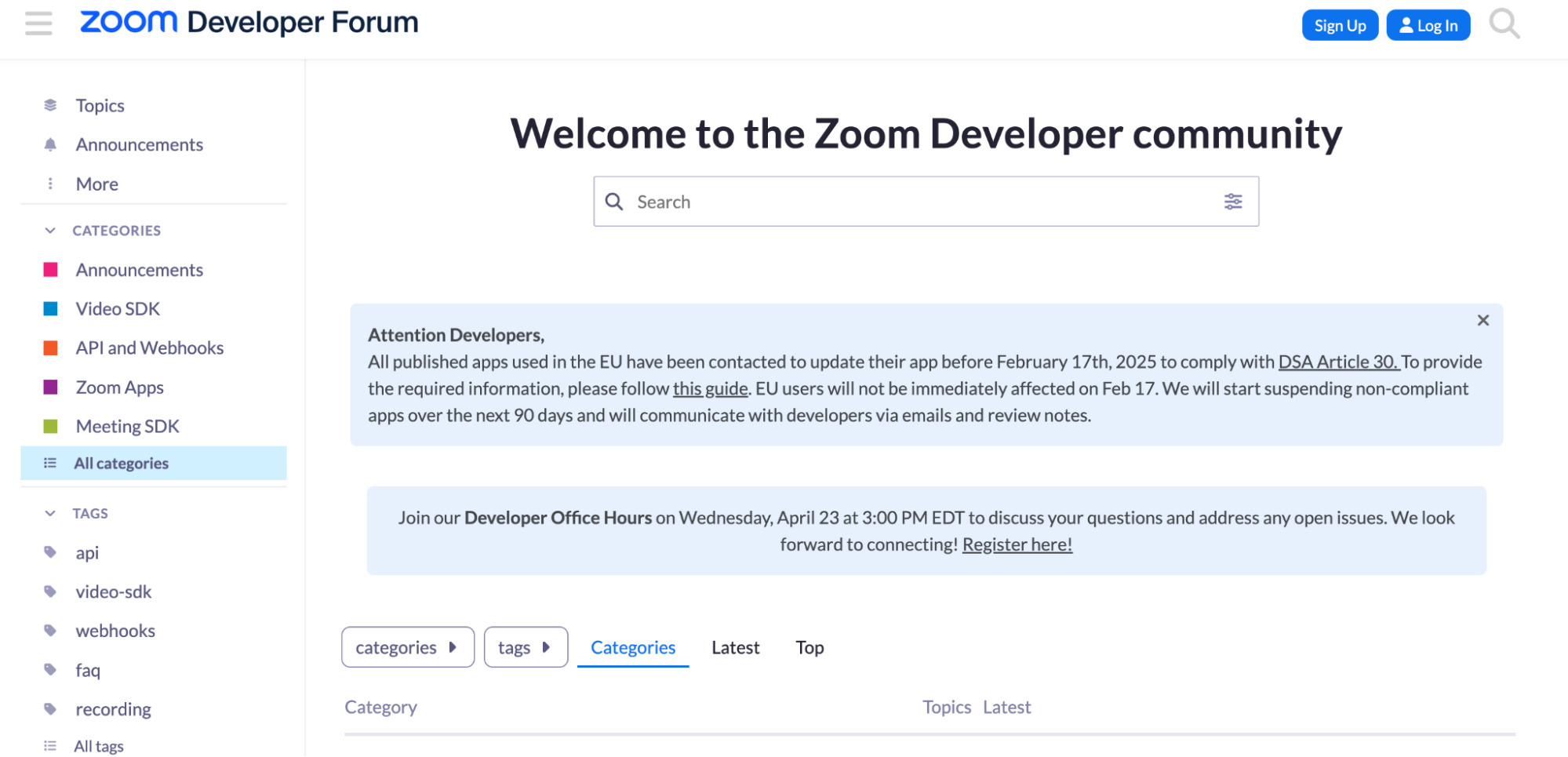Switch to the Categories tab
The height and width of the screenshot is (757, 1568).
[x=633, y=647]
